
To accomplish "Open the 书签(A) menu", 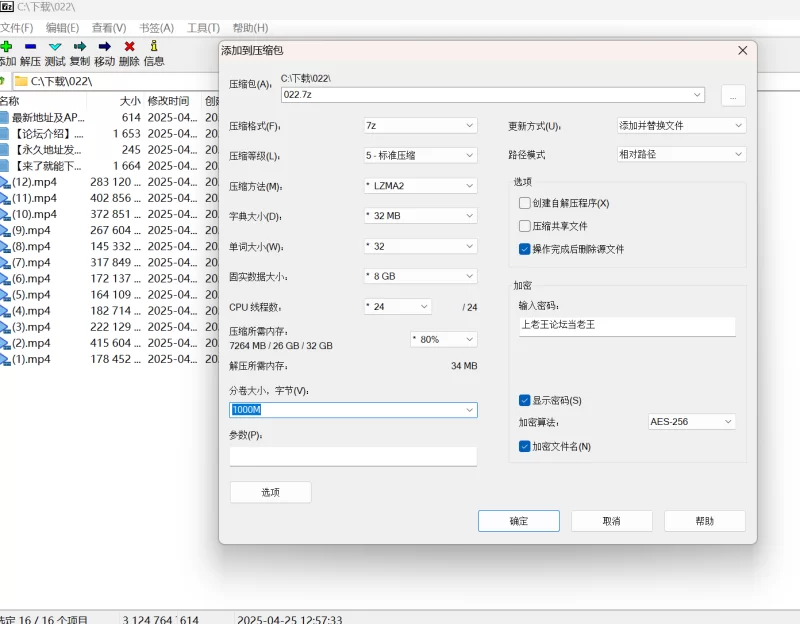I will (157, 28).
